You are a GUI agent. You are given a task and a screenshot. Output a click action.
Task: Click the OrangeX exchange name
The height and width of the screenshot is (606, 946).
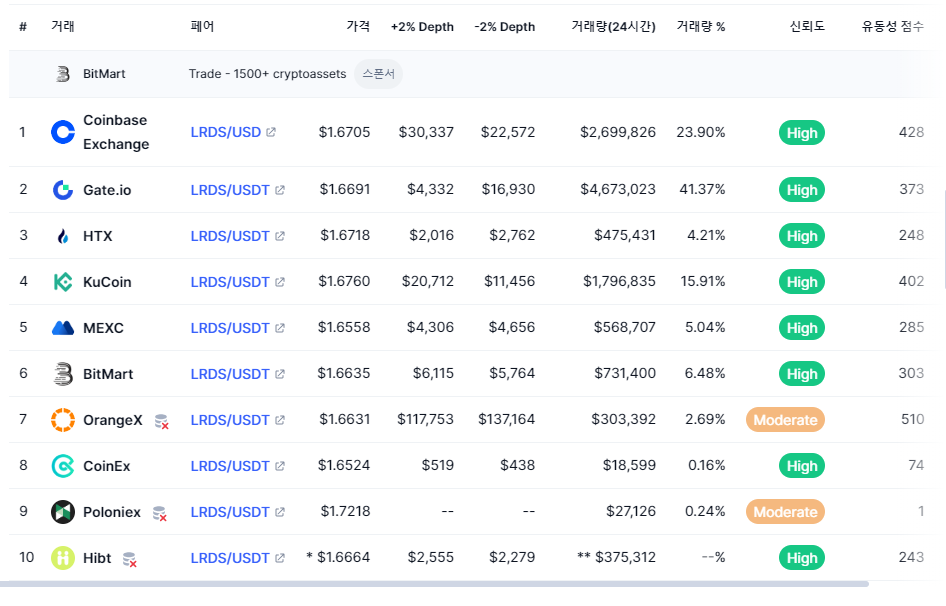(x=113, y=420)
